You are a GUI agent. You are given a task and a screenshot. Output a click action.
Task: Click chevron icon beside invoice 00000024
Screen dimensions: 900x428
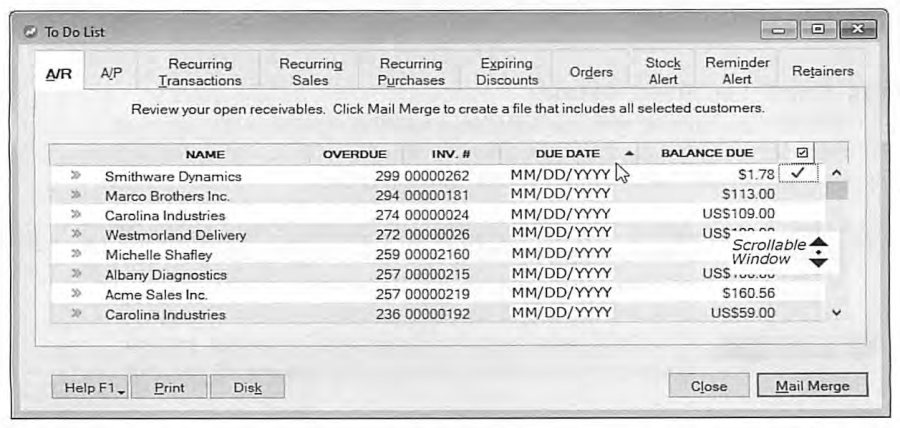click(x=75, y=214)
